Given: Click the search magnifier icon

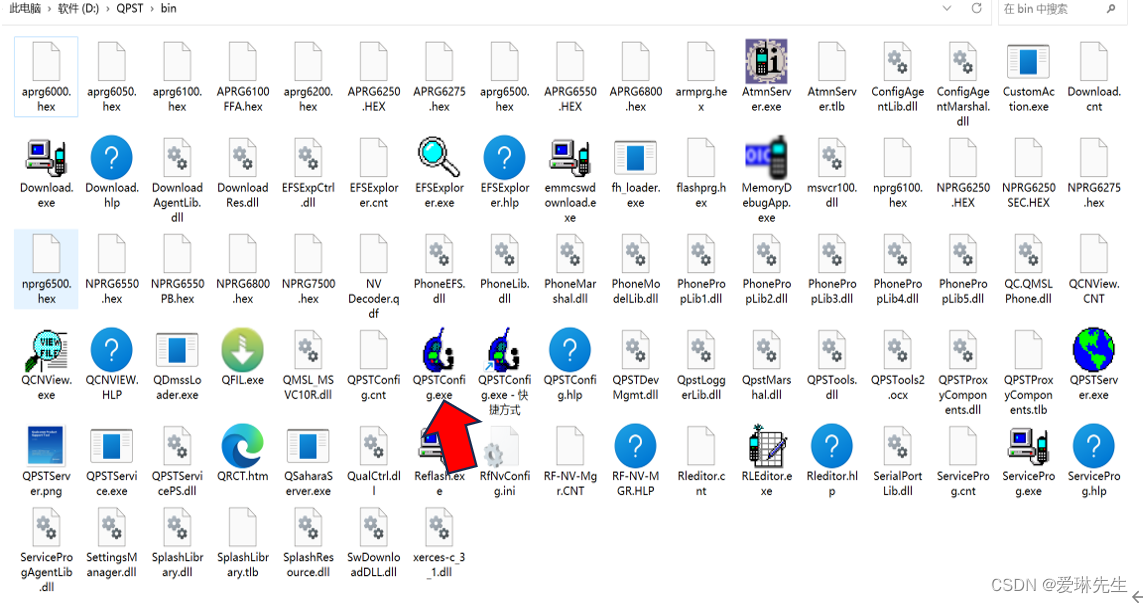Looking at the screenshot, I should click(1111, 9).
